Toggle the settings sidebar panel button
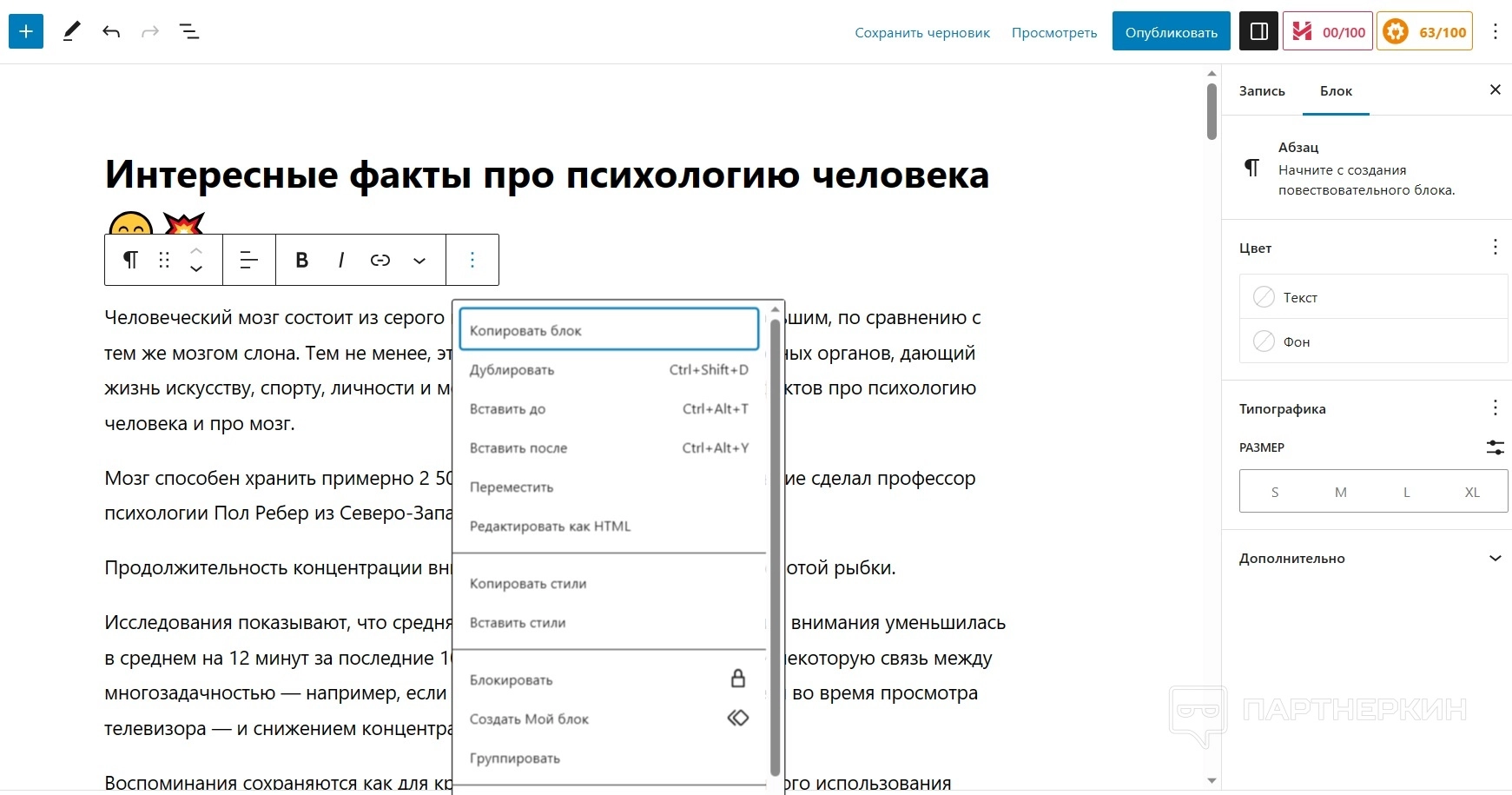The height and width of the screenshot is (795, 1512). tap(1258, 32)
